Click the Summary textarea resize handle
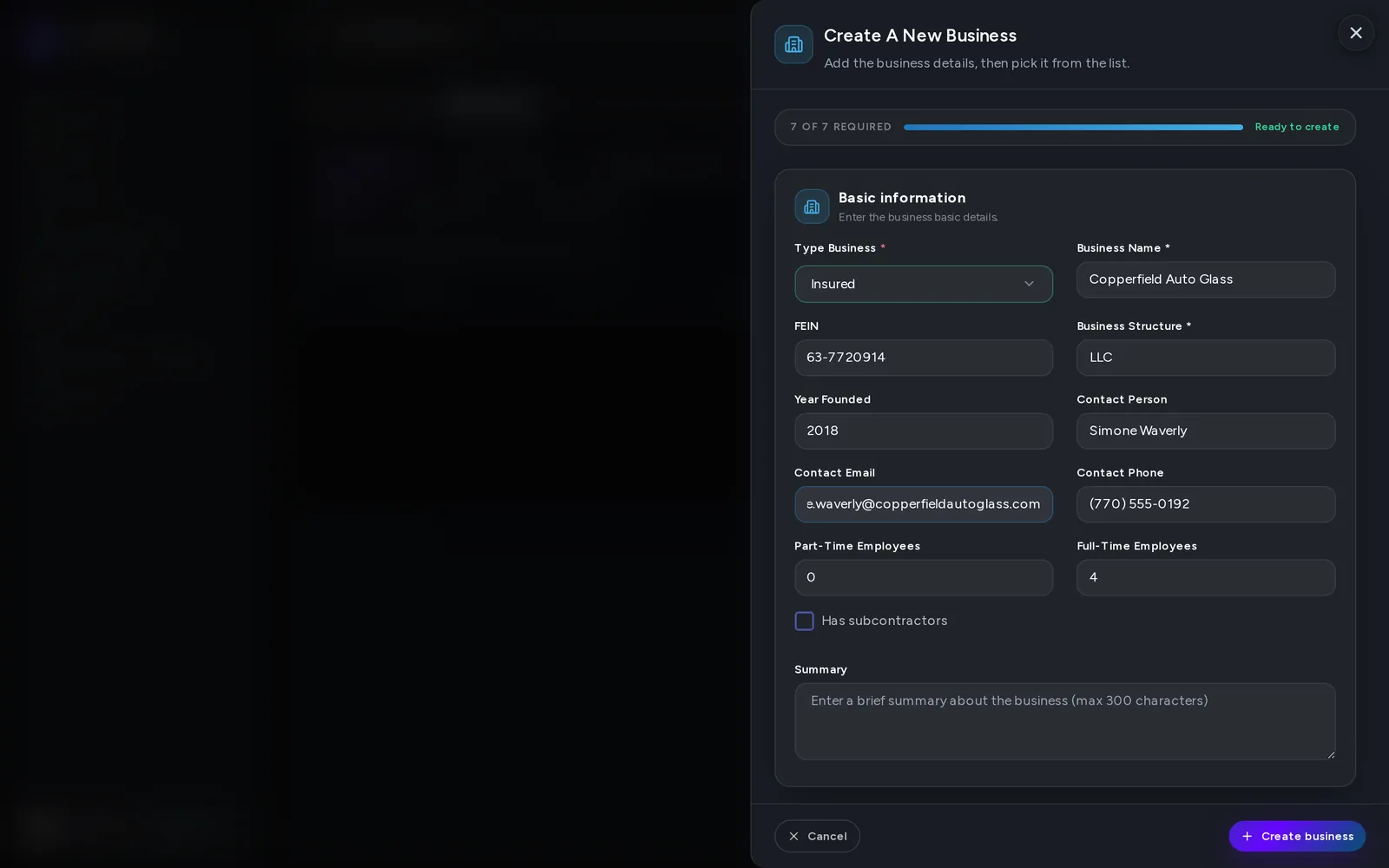This screenshot has width=1389, height=868. point(1330,754)
